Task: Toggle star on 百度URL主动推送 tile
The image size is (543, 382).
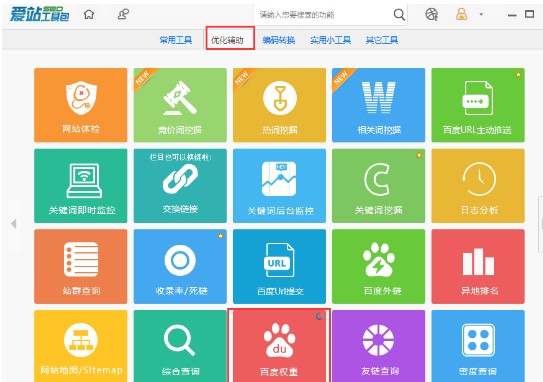Action: pyautogui.click(x=518, y=74)
